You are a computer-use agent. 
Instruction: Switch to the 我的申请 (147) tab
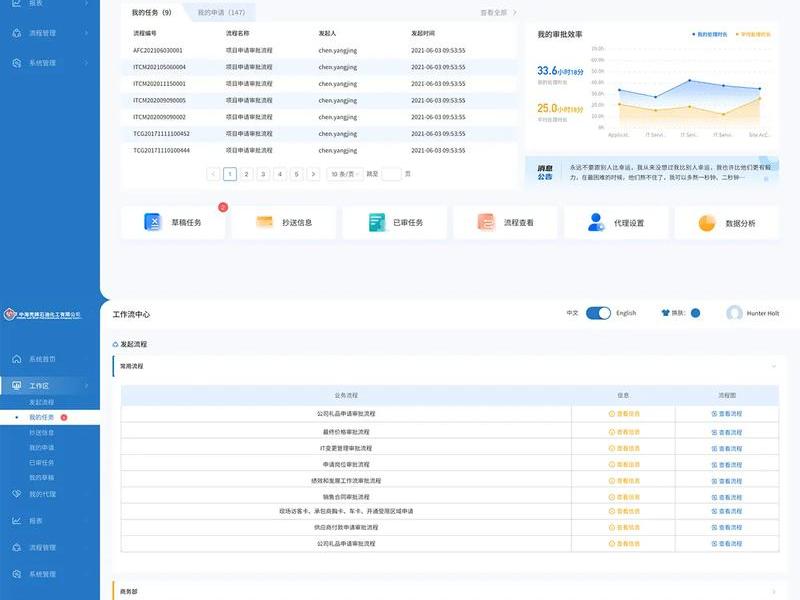coord(221,12)
